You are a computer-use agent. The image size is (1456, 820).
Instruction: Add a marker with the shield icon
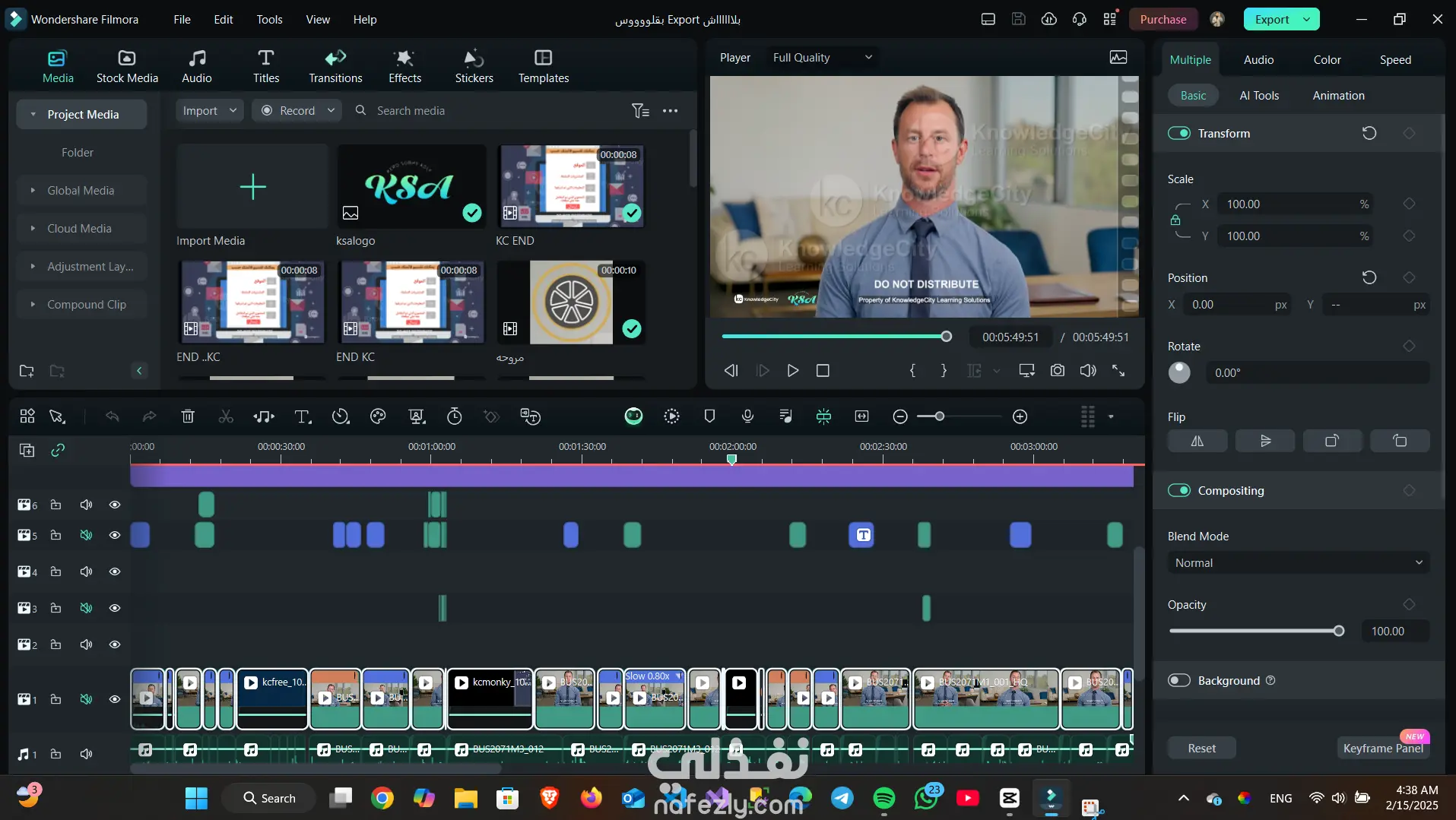click(x=709, y=416)
